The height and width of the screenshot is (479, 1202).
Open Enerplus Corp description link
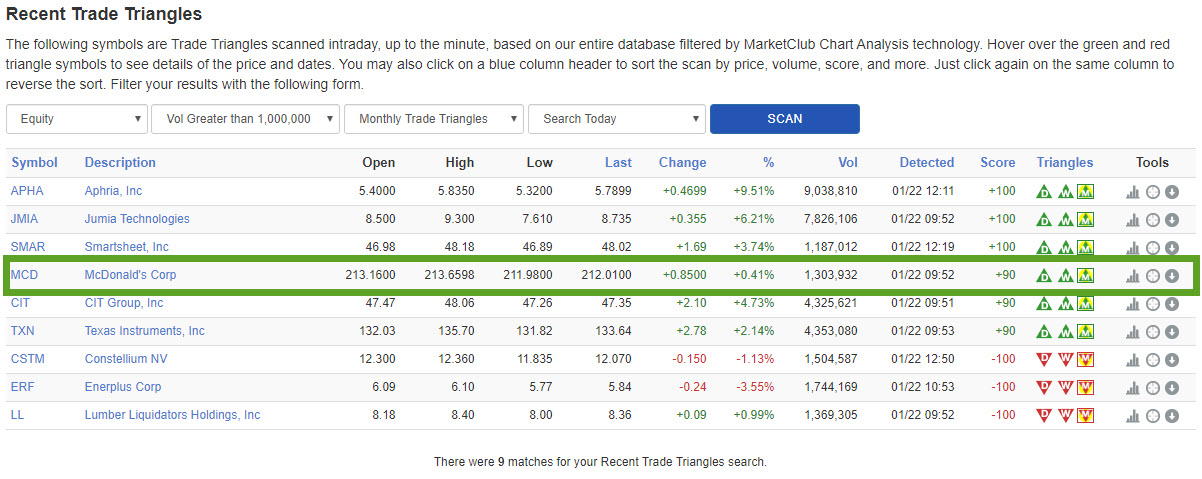pyautogui.click(x=123, y=387)
